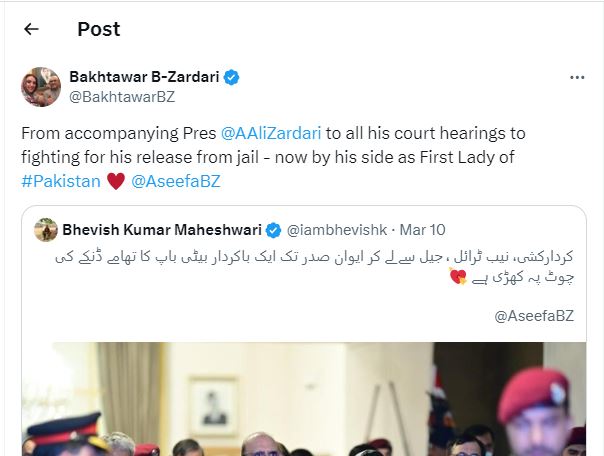604x456 pixels.
Task: Open the three-dot more options menu
Action: tap(577, 77)
